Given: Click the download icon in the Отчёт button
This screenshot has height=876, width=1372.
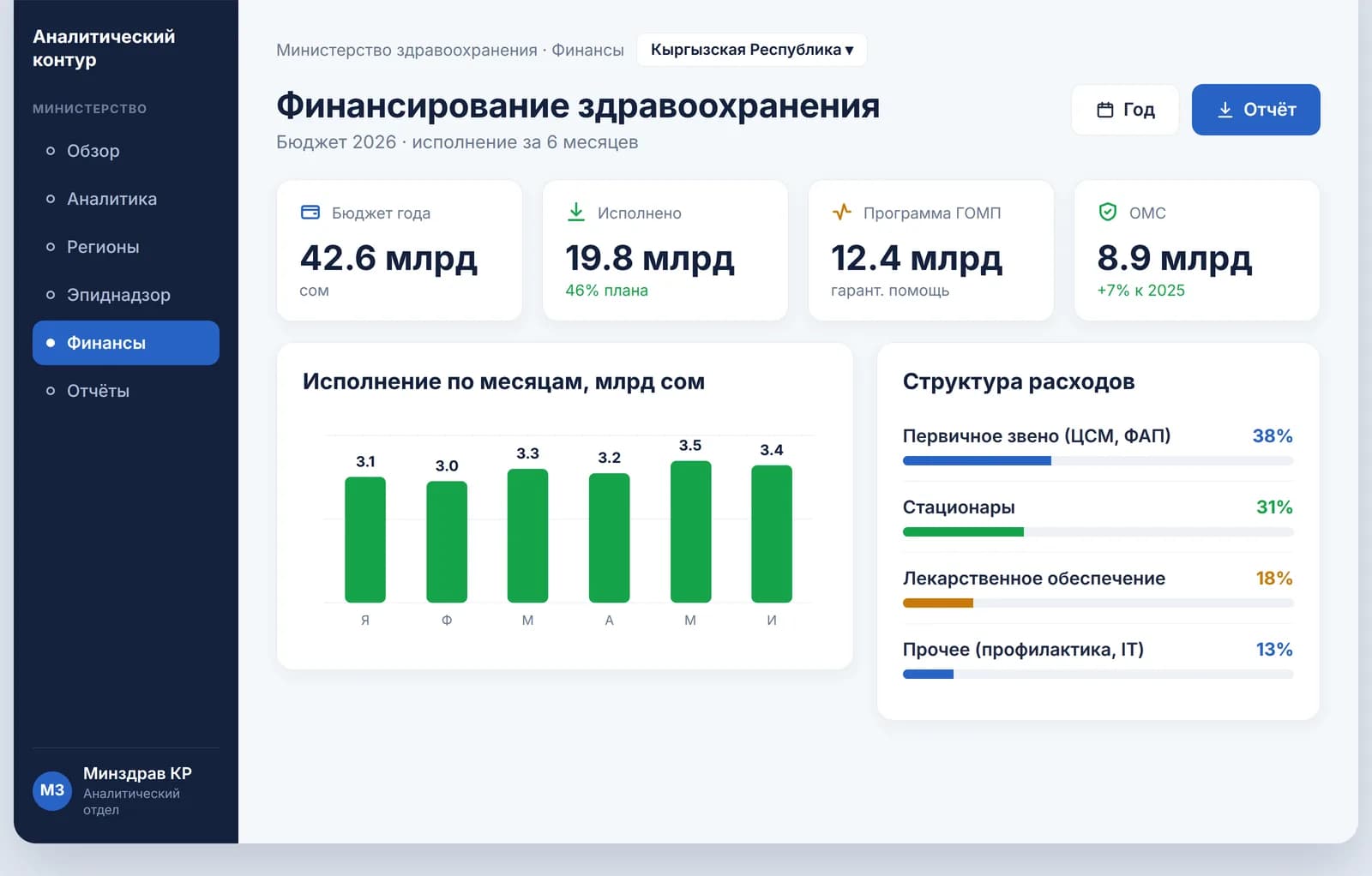Looking at the screenshot, I should click(x=1225, y=110).
